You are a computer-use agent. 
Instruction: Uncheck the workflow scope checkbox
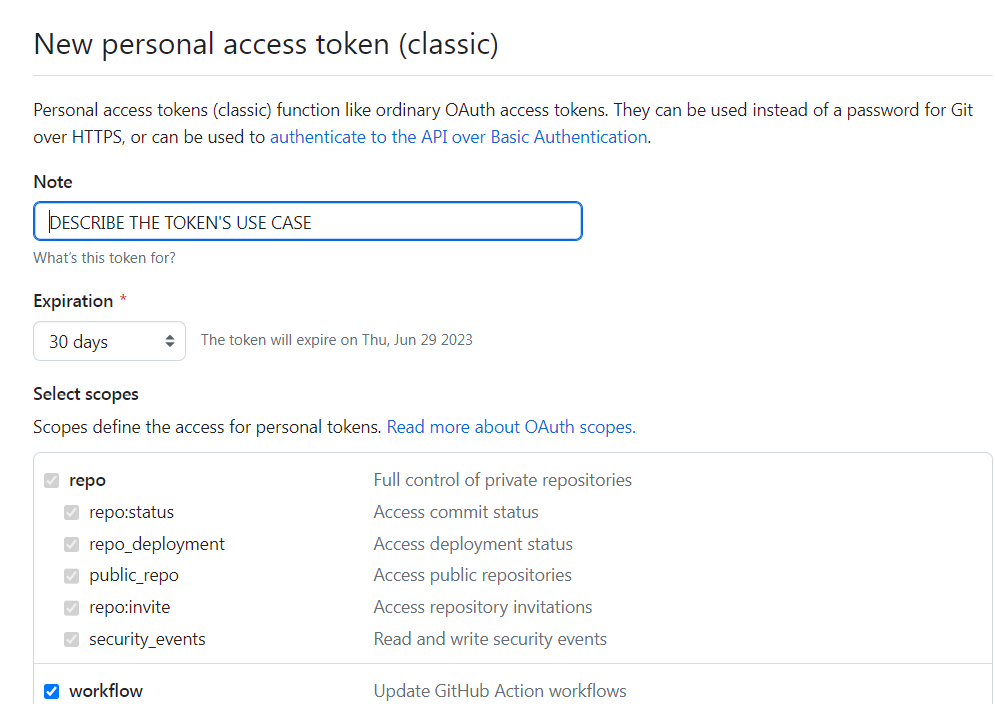click(51, 691)
